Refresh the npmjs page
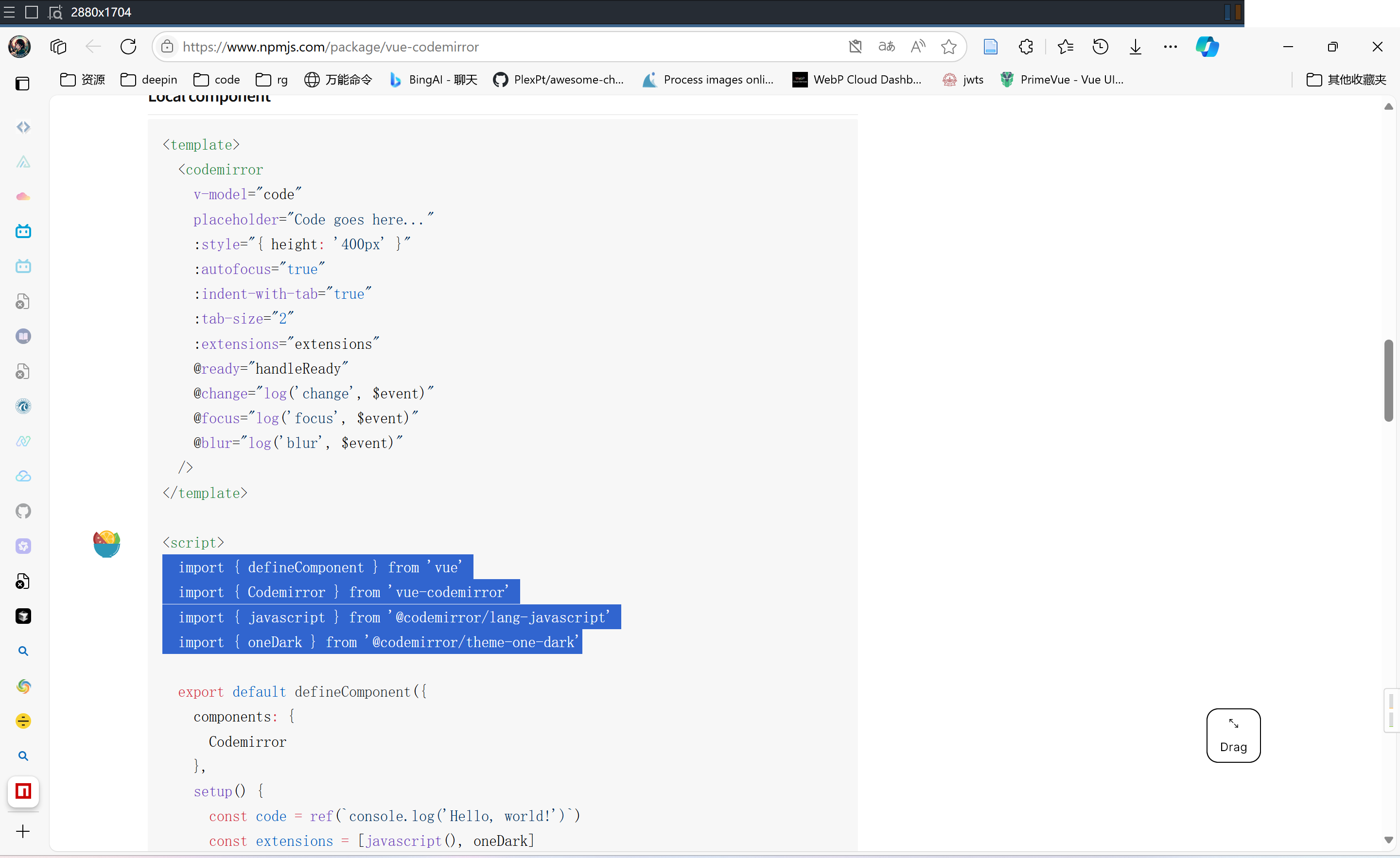This screenshot has height=858, width=1400. click(x=128, y=47)
